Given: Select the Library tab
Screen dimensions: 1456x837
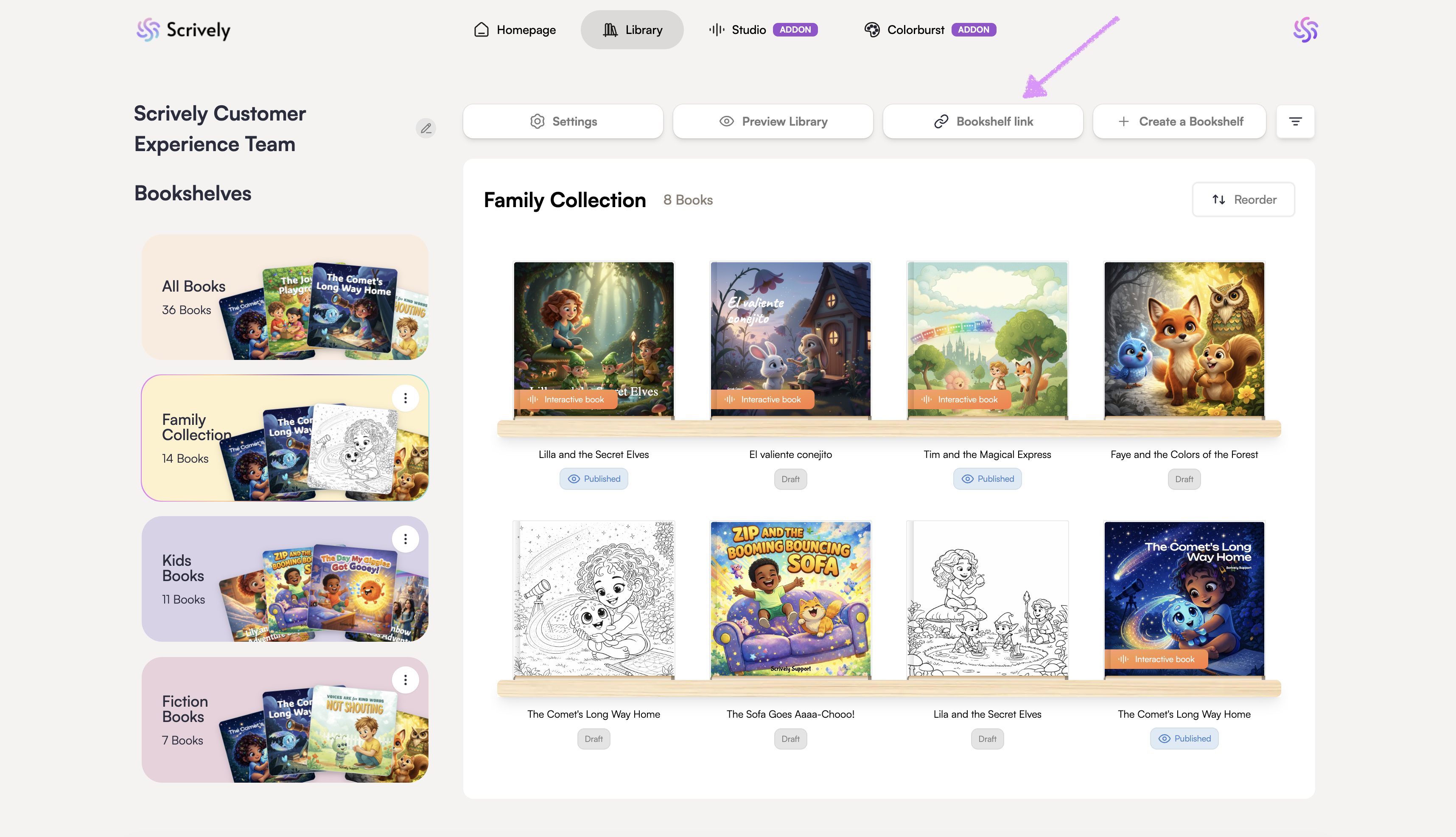Looking at the screenshot, I should tap(632, 30).
